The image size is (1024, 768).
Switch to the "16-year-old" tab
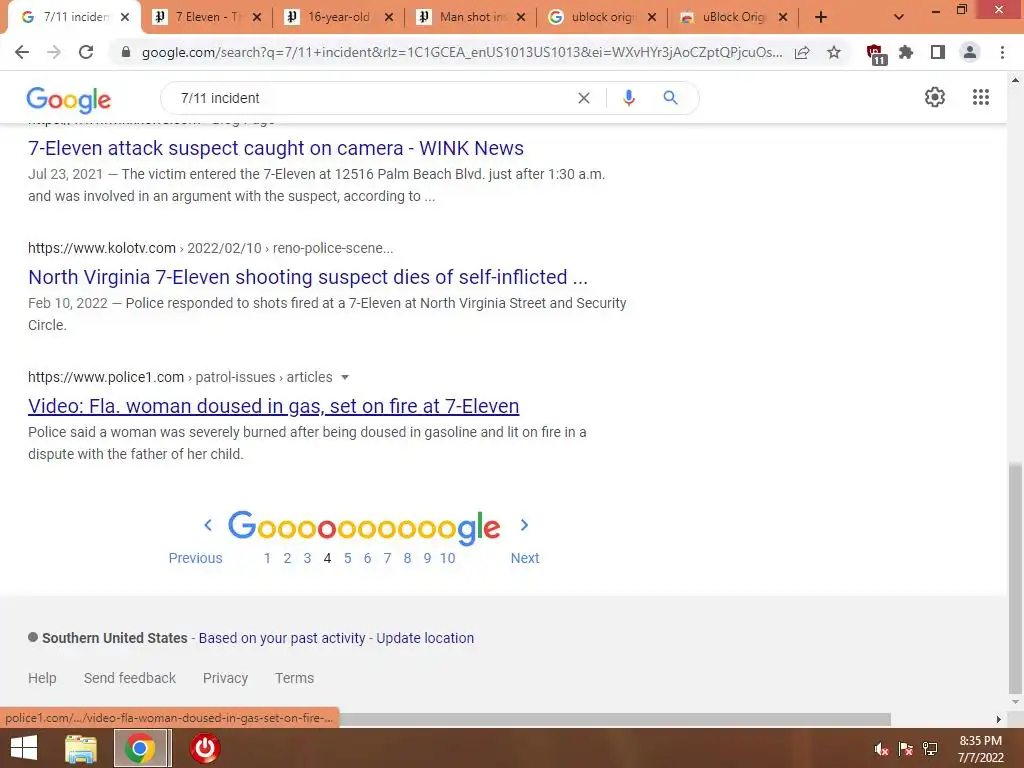[338, 17]
